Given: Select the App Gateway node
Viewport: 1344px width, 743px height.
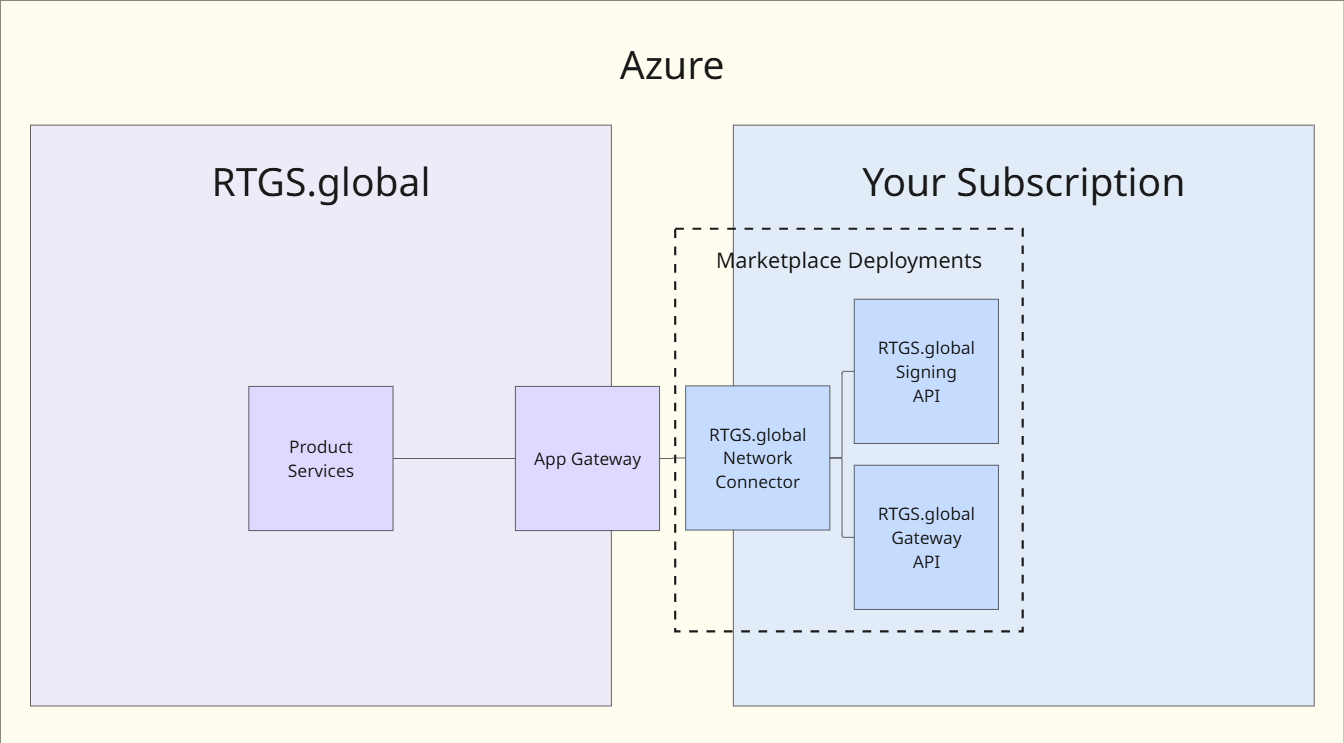Looking at the screenshot, I should (587, 458).
